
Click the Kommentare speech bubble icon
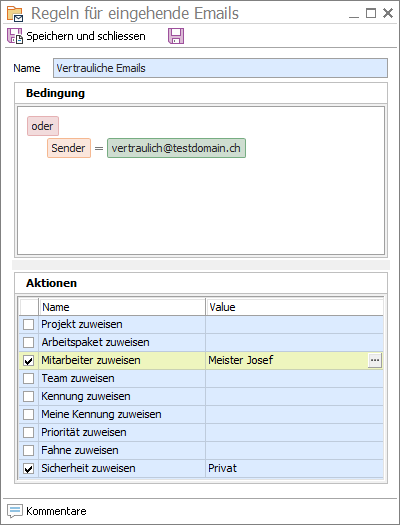(15, 511)
